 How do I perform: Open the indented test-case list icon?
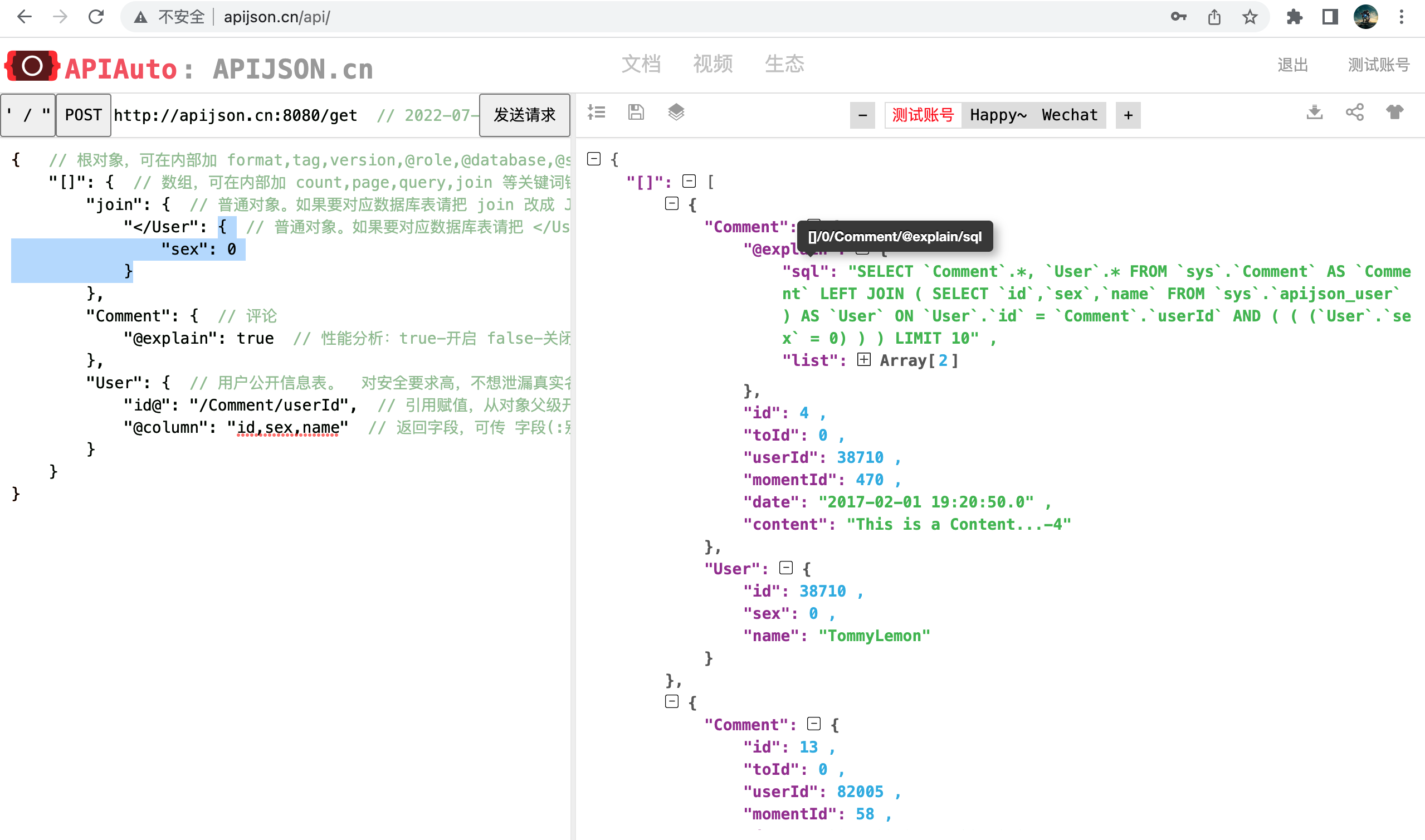pos(596,113)
